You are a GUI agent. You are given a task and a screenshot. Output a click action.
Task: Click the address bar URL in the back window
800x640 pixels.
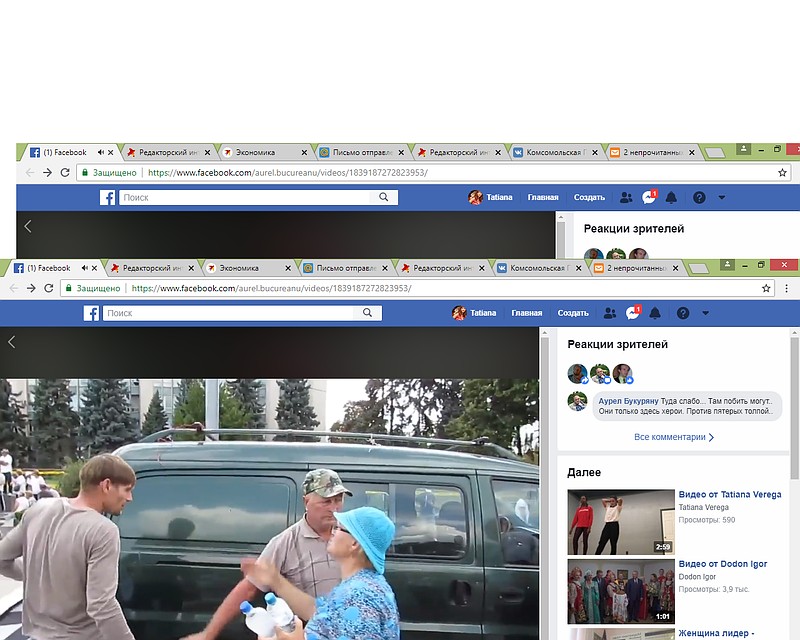point(288,173)
